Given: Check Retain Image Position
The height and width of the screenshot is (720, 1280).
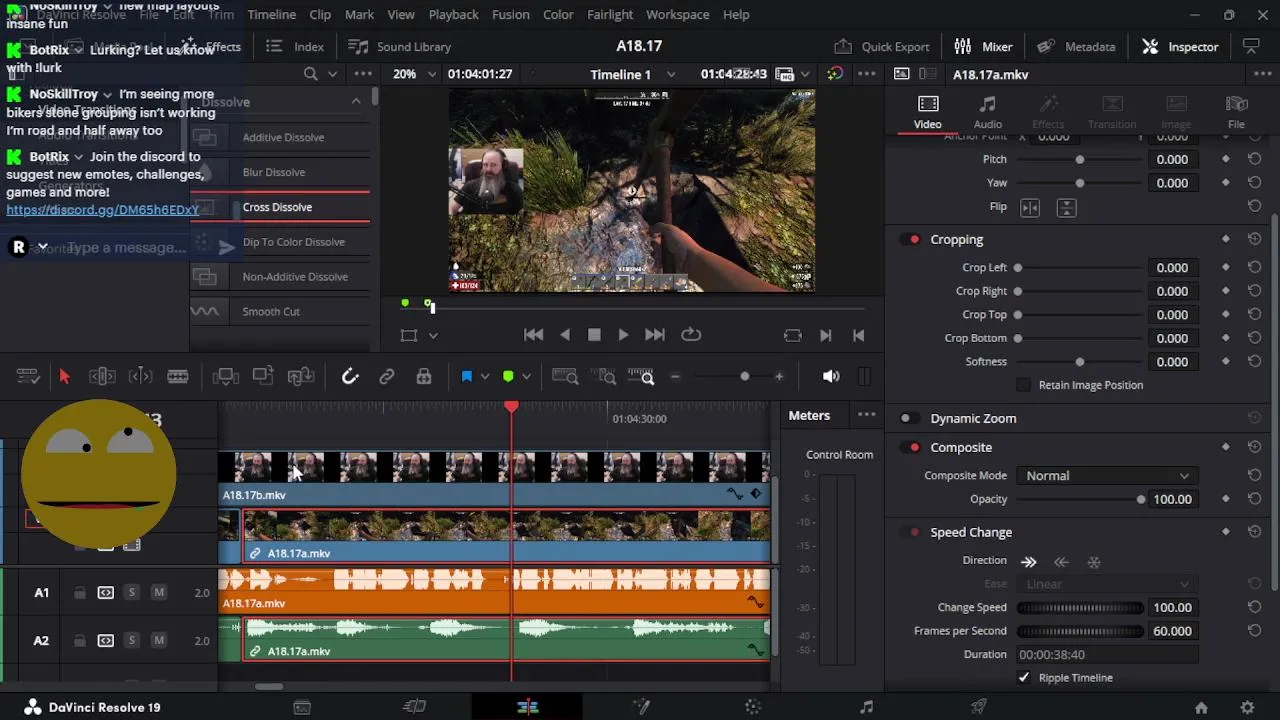Looking at the screenshot, I should [x=1023, y=385].
